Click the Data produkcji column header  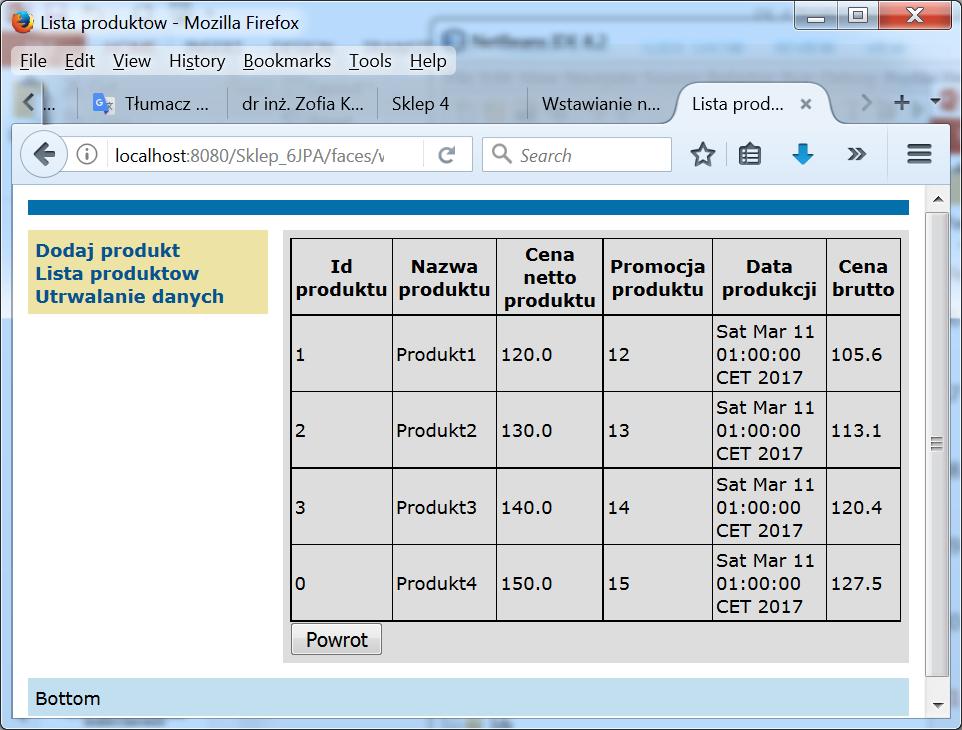click(769, 277)
